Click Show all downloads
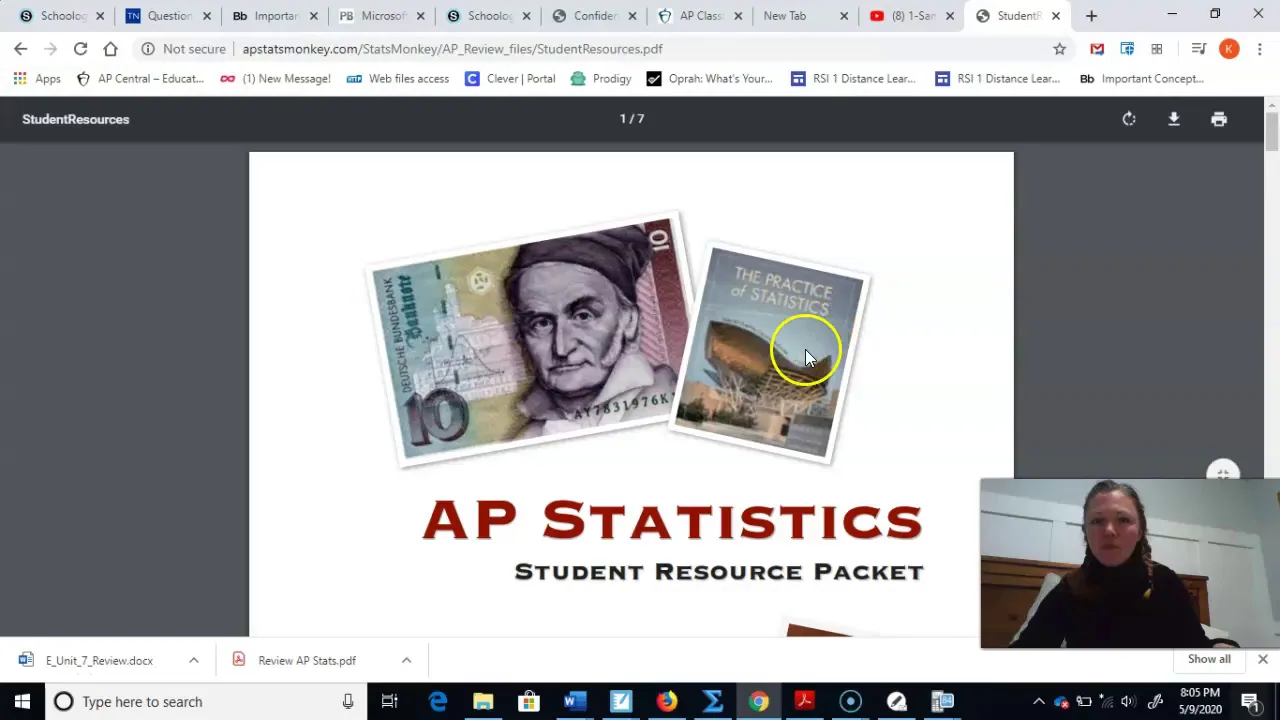Viewport: 1280px width, 720px height. (1209, 659)
